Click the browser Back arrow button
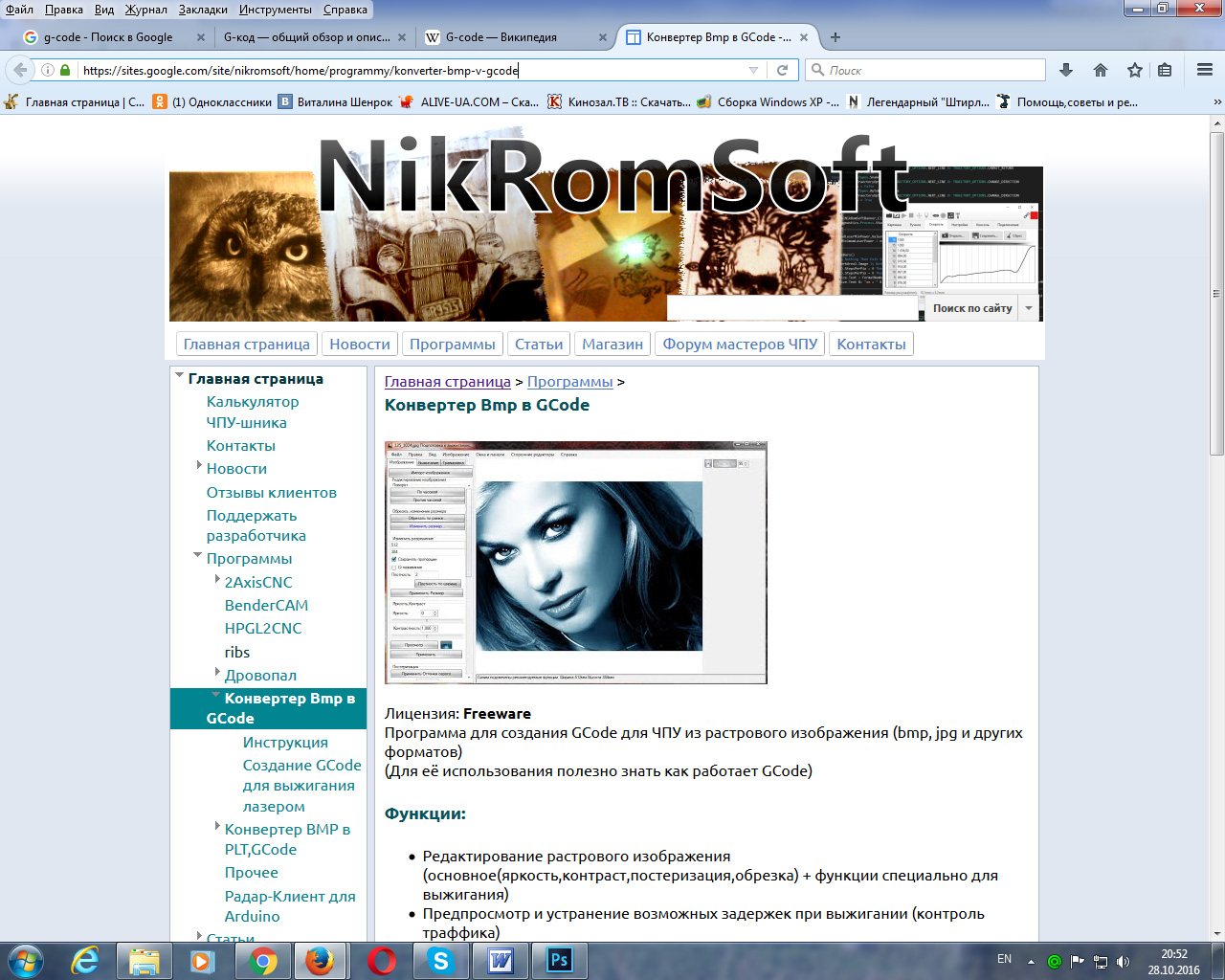Viewport: 1225px width, 980px height. [x=20, y=70]
